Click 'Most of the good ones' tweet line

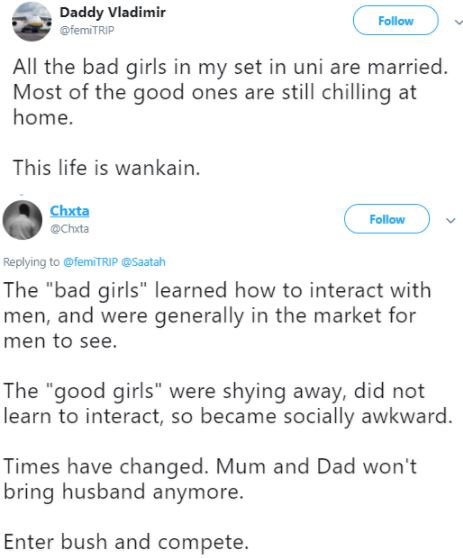[215, 92]
